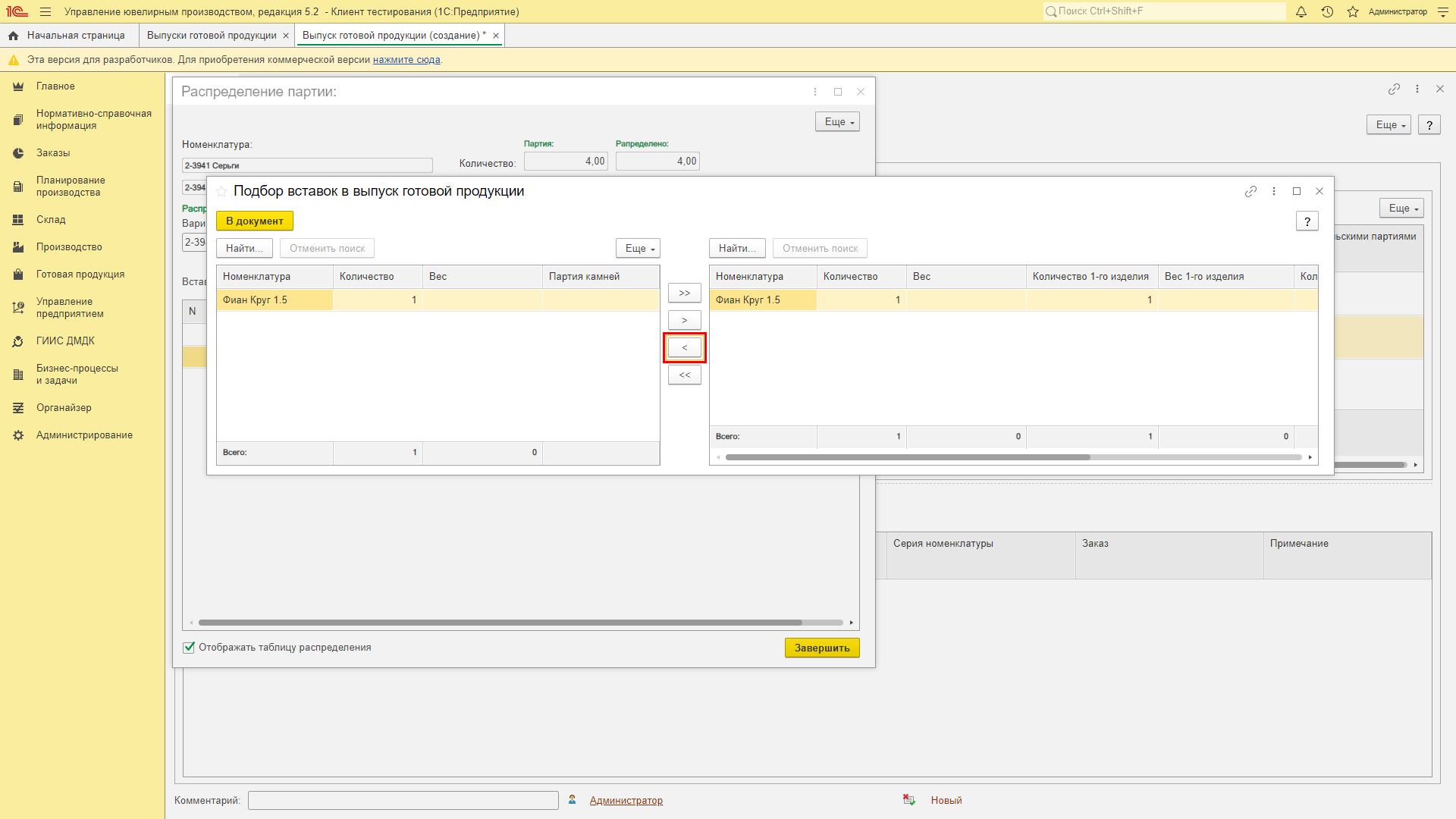Open Производство section in sidebar
Screen dimensions: 1456x819
coord(69,247)
